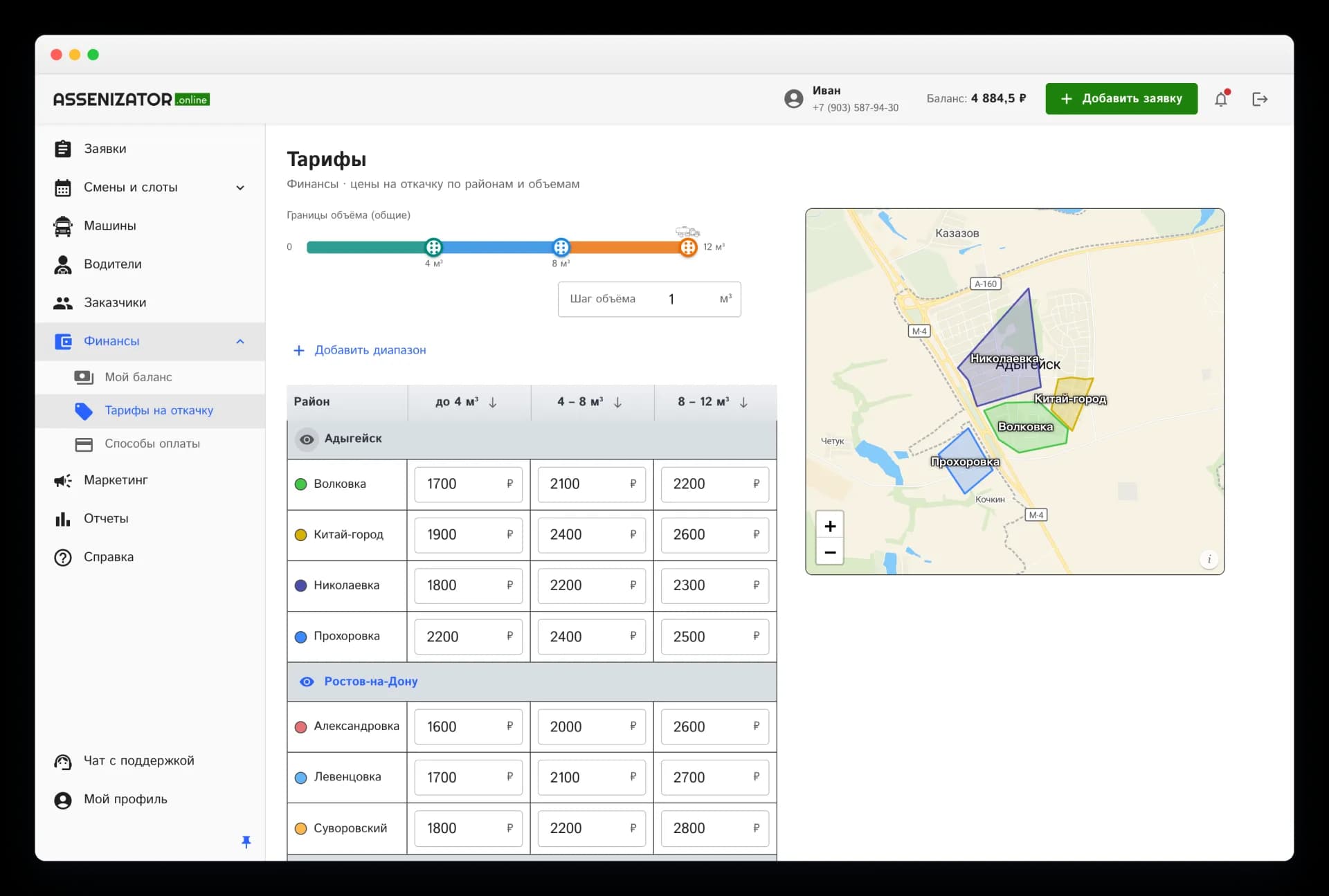
Task: Sort by the 4 – 8 м³ column arrow
Action: [x=617, y=402]
